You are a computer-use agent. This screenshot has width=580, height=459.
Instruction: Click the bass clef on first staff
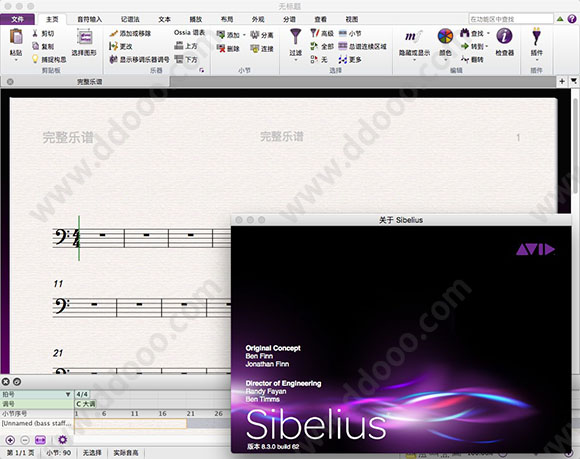61,237
